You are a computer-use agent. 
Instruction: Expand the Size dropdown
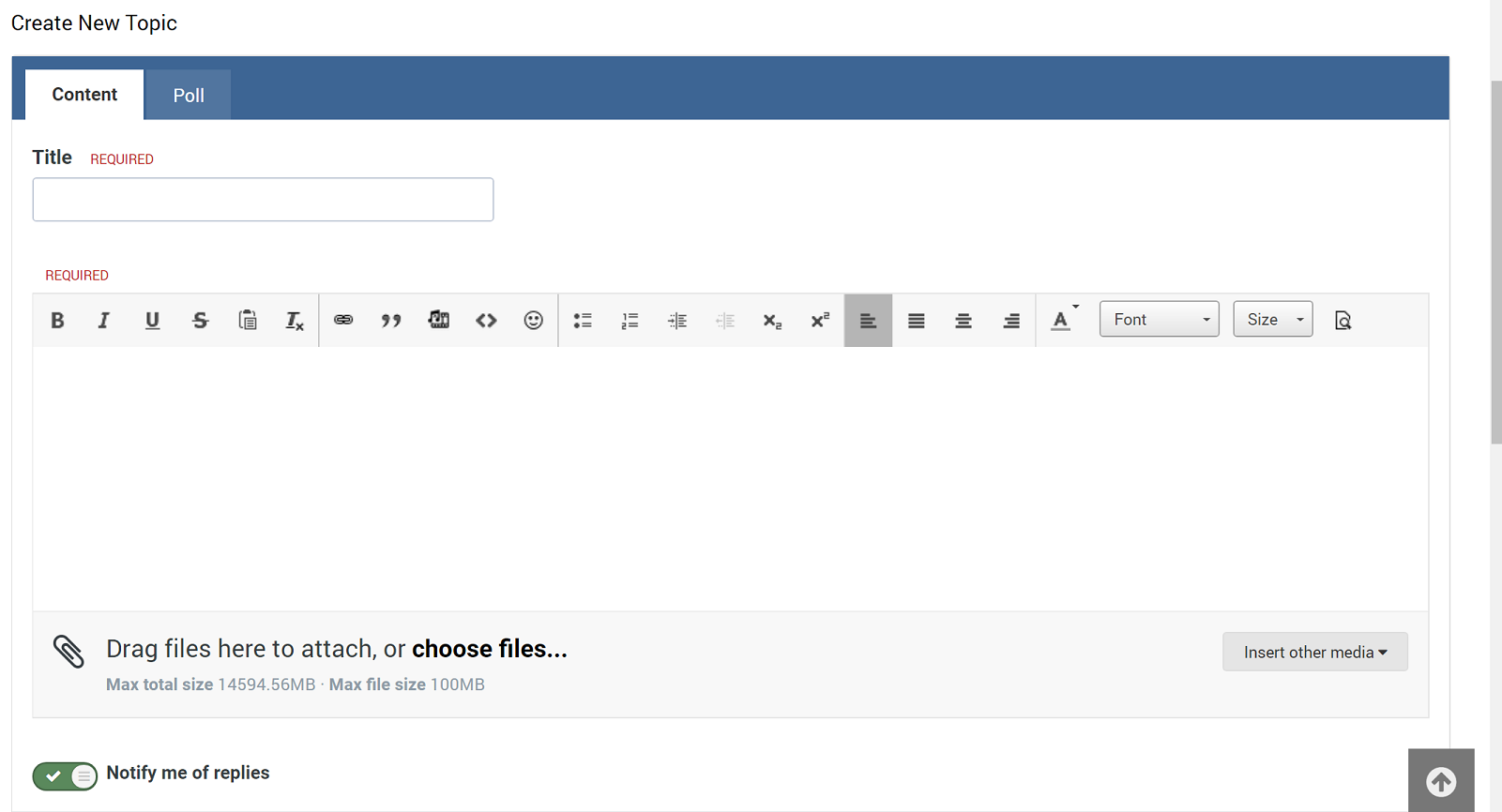click(1272, 320)
